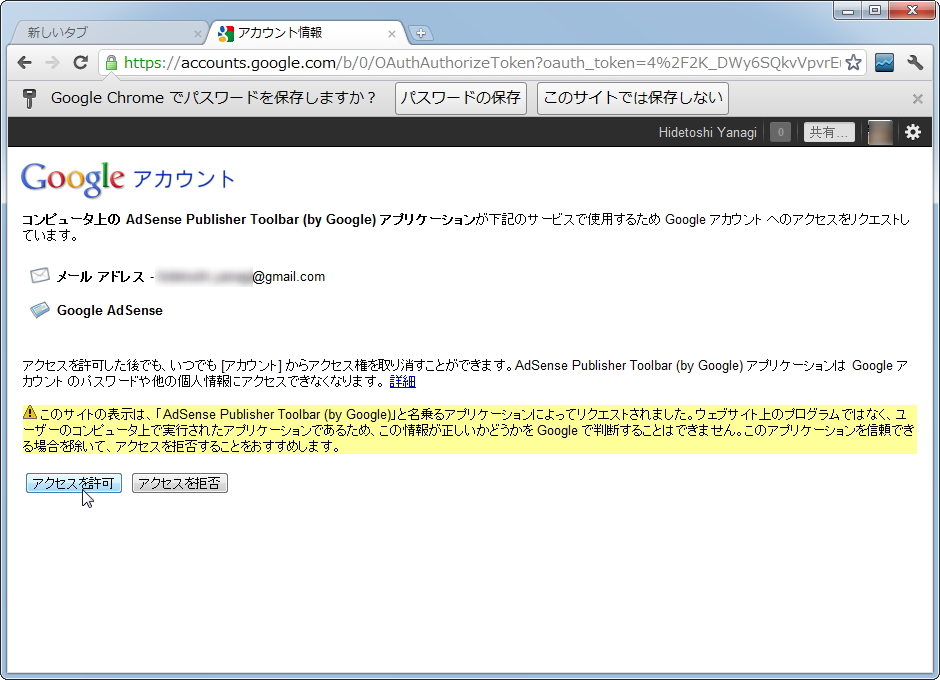940x680 pixels.
Task: Open the Chrome wrench menu
Action: click(915, 62)
